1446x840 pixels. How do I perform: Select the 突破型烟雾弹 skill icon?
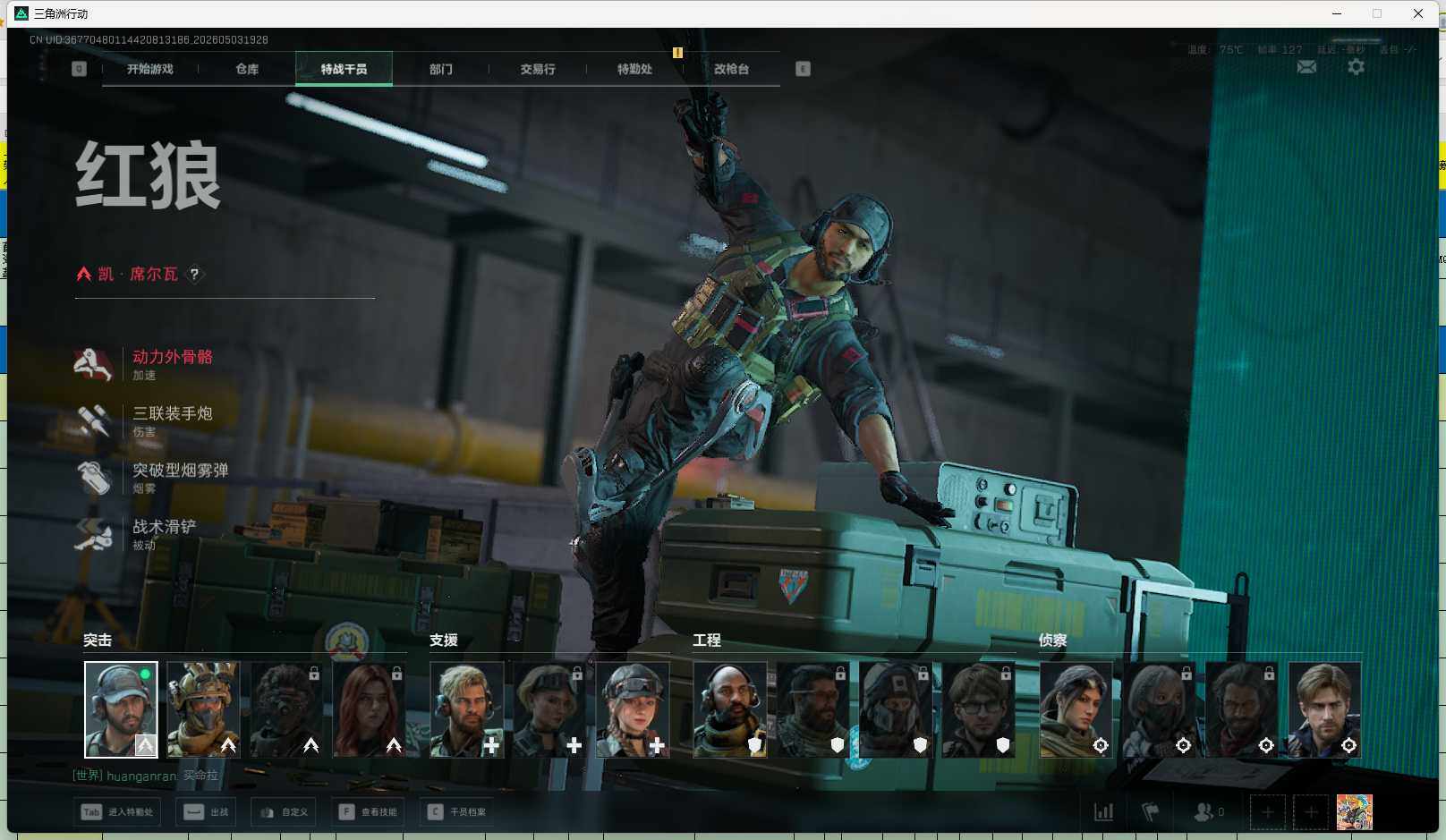(x=93, y=477)
